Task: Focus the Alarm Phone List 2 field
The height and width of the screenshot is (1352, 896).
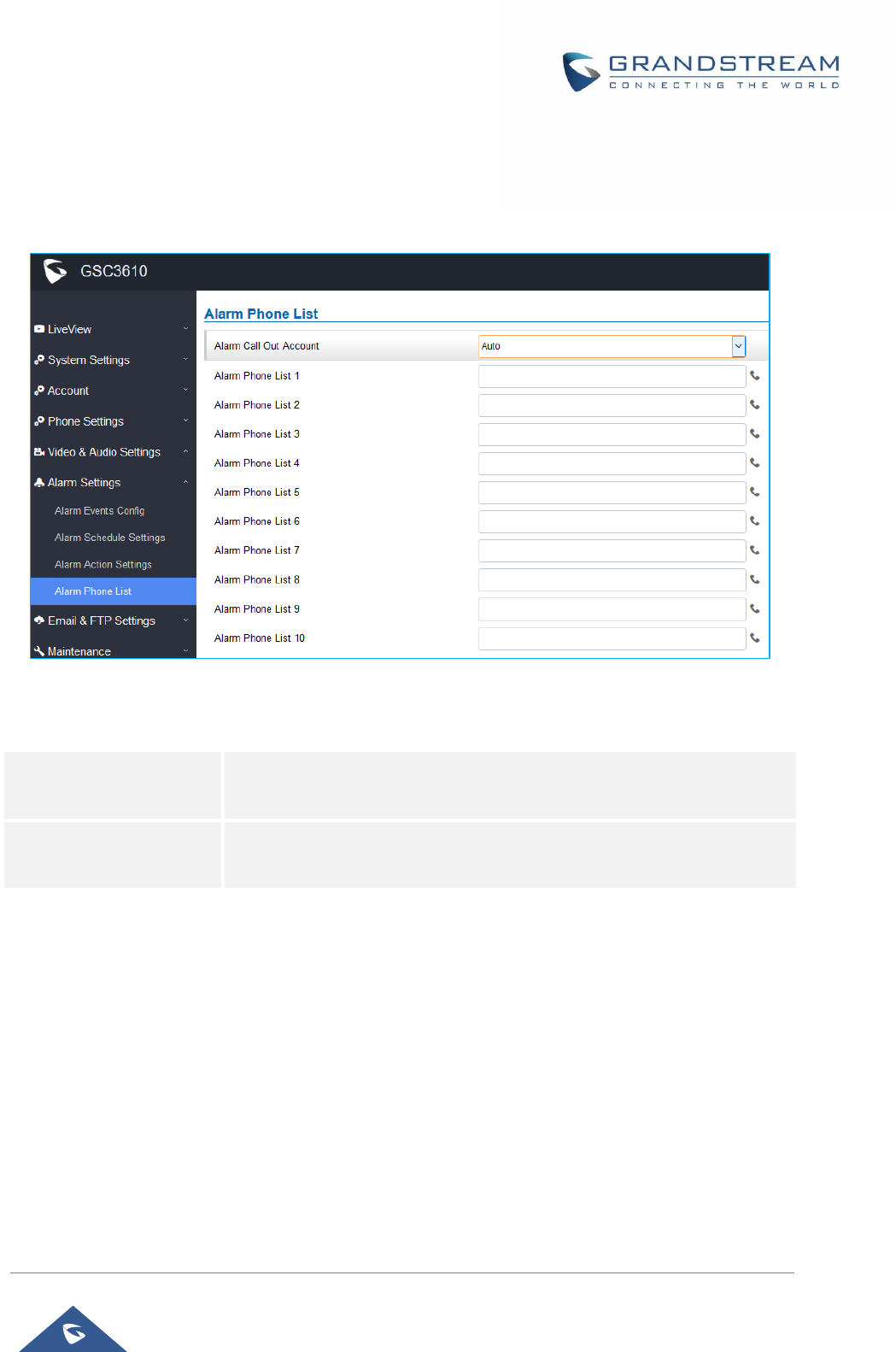Action: pyautogui.click(x=612, y=405)
